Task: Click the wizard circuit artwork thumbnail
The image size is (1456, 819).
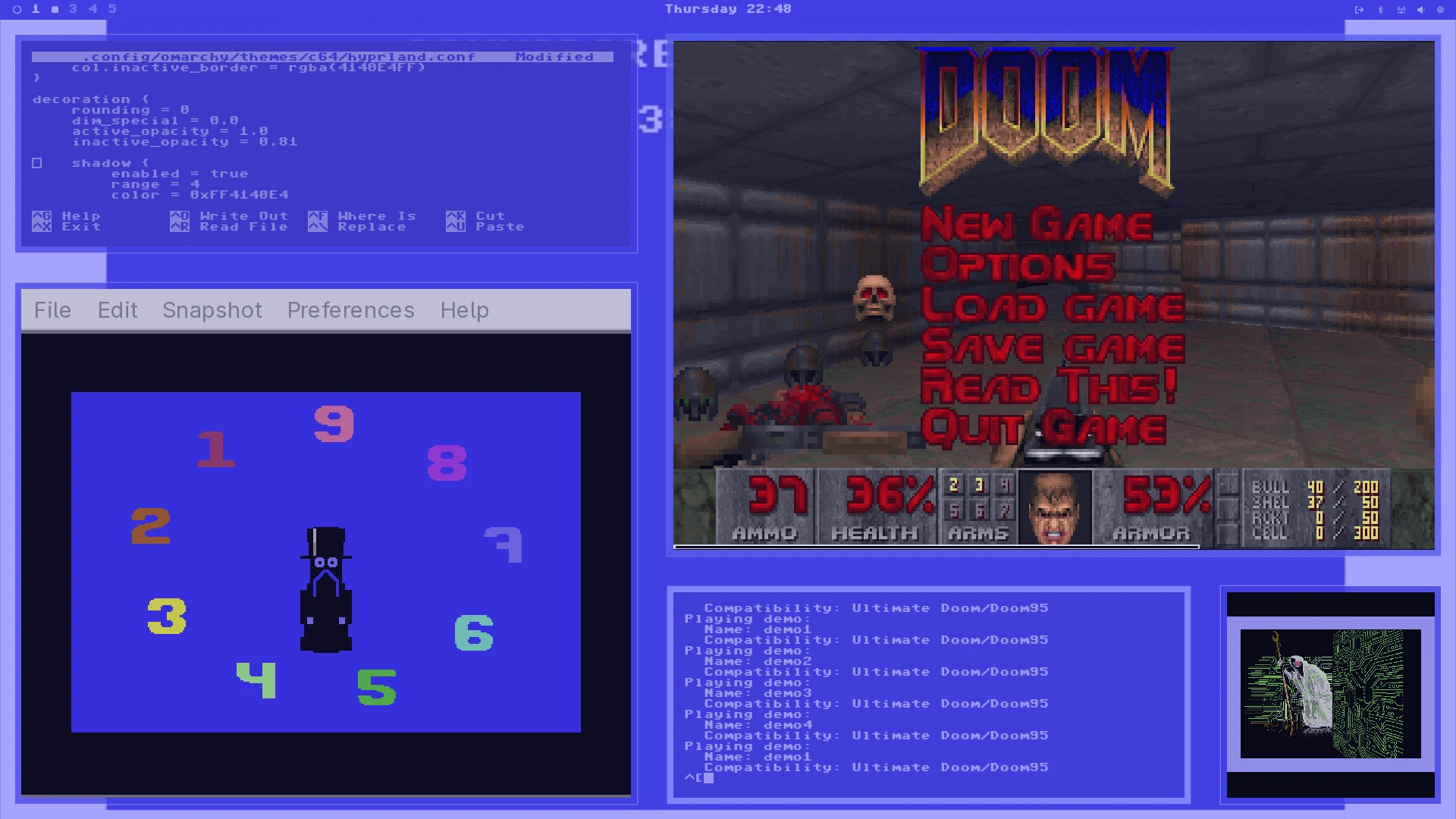Action: point(1330,693)
